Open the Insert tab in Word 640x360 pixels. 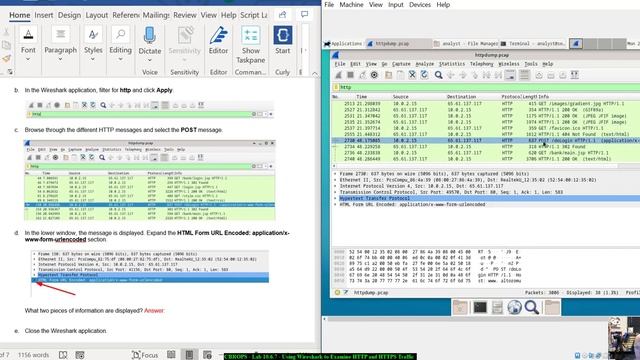pos(44,15)
